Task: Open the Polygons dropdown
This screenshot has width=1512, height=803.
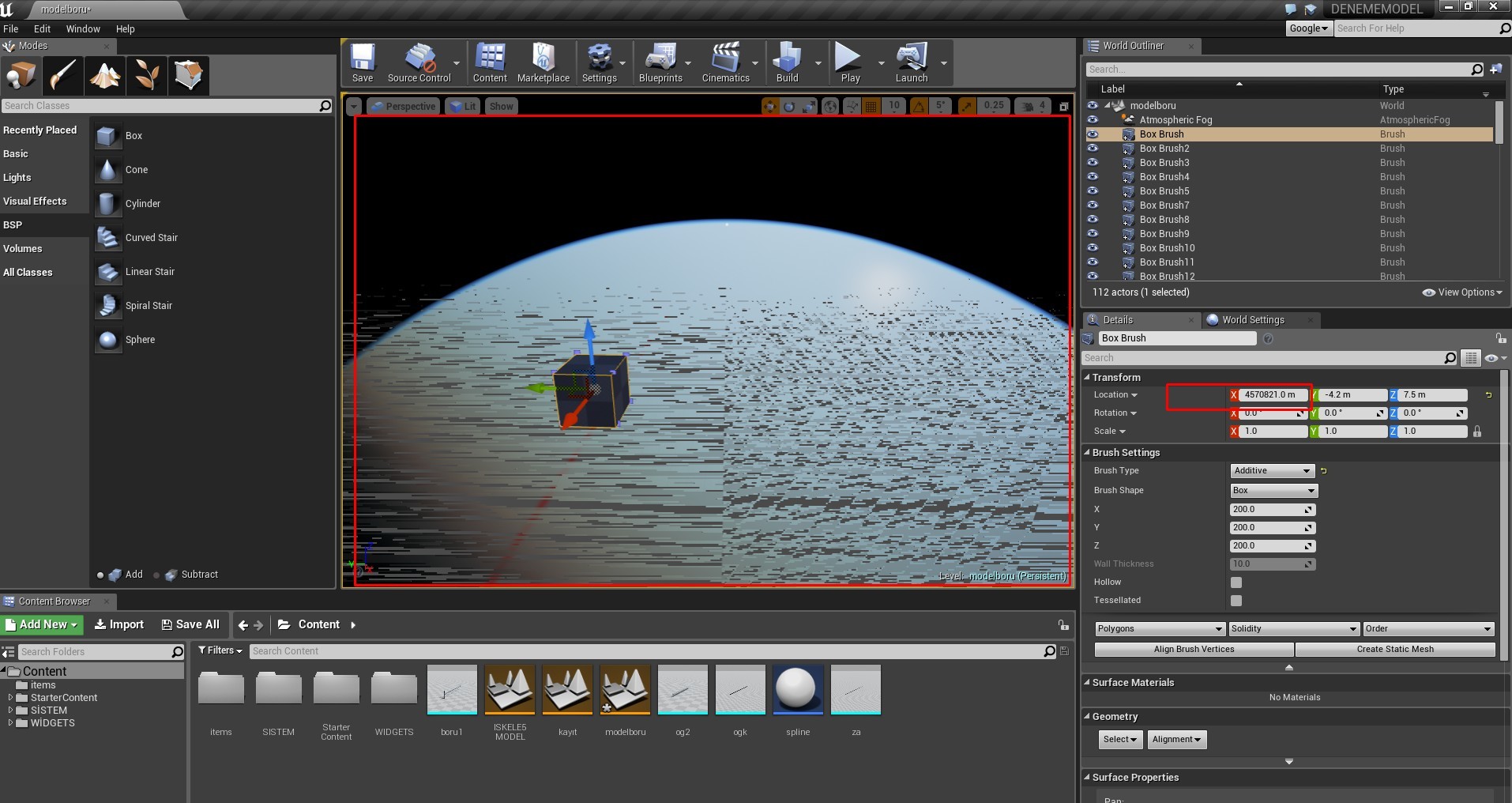Action: [1160, 629]
